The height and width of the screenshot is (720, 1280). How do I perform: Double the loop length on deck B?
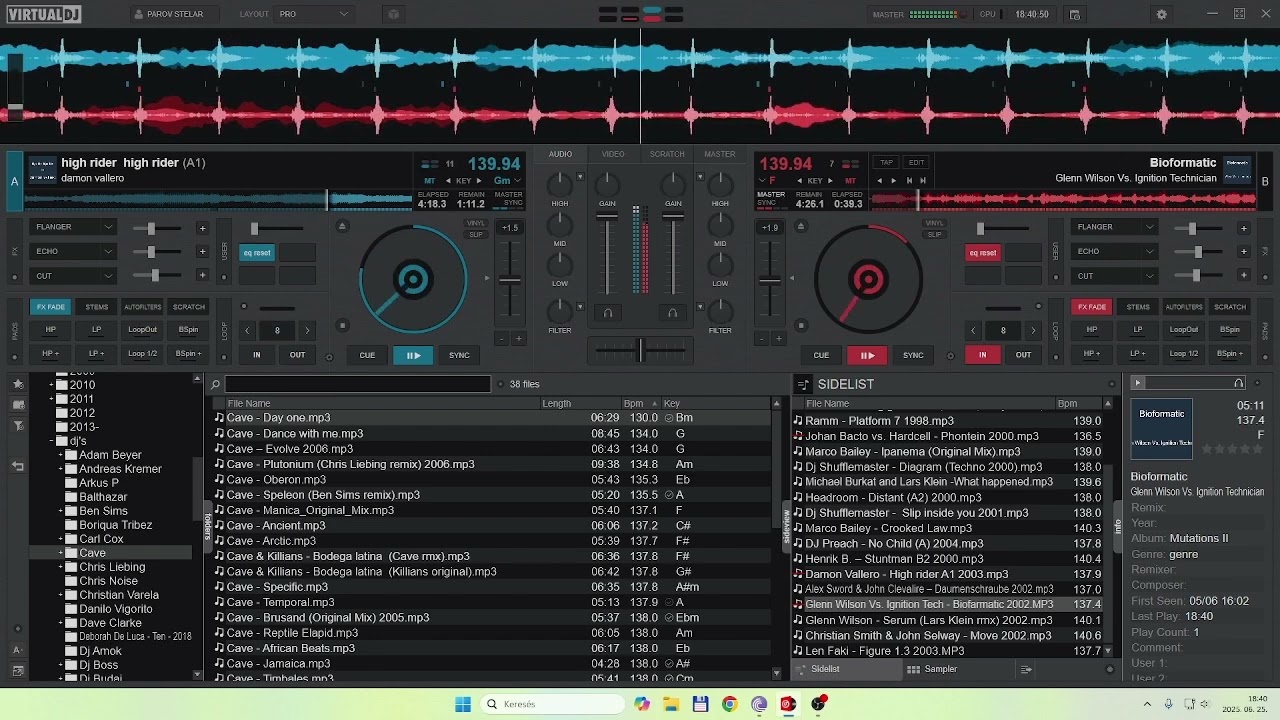click(x=1033, y=330)
